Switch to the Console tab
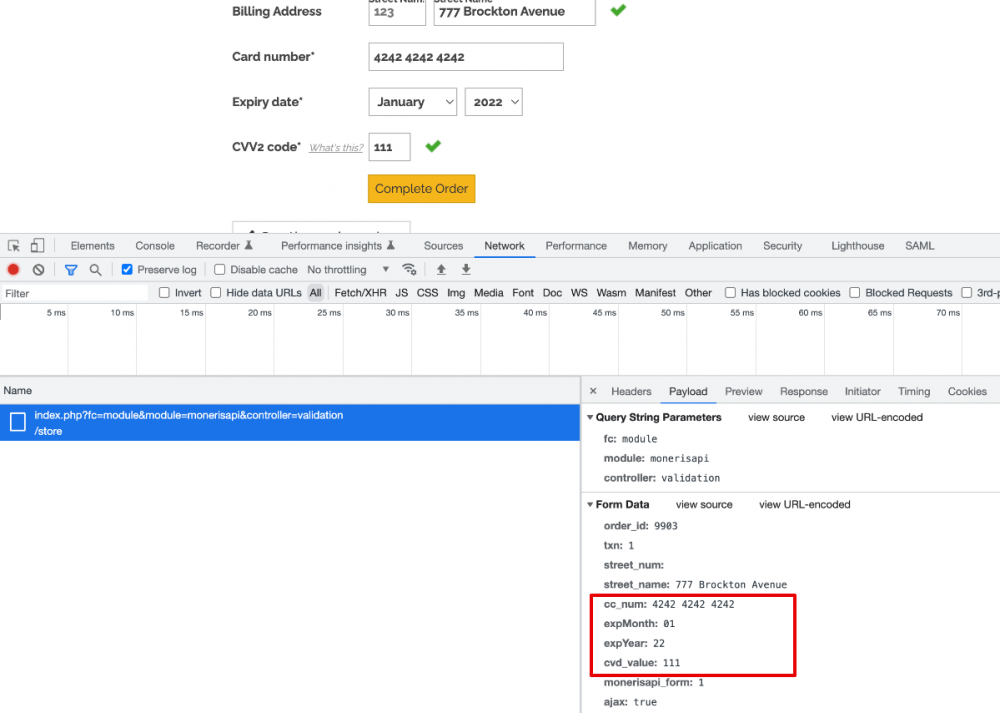This screenshot has height=713, width=1000. tap(155, 246)
